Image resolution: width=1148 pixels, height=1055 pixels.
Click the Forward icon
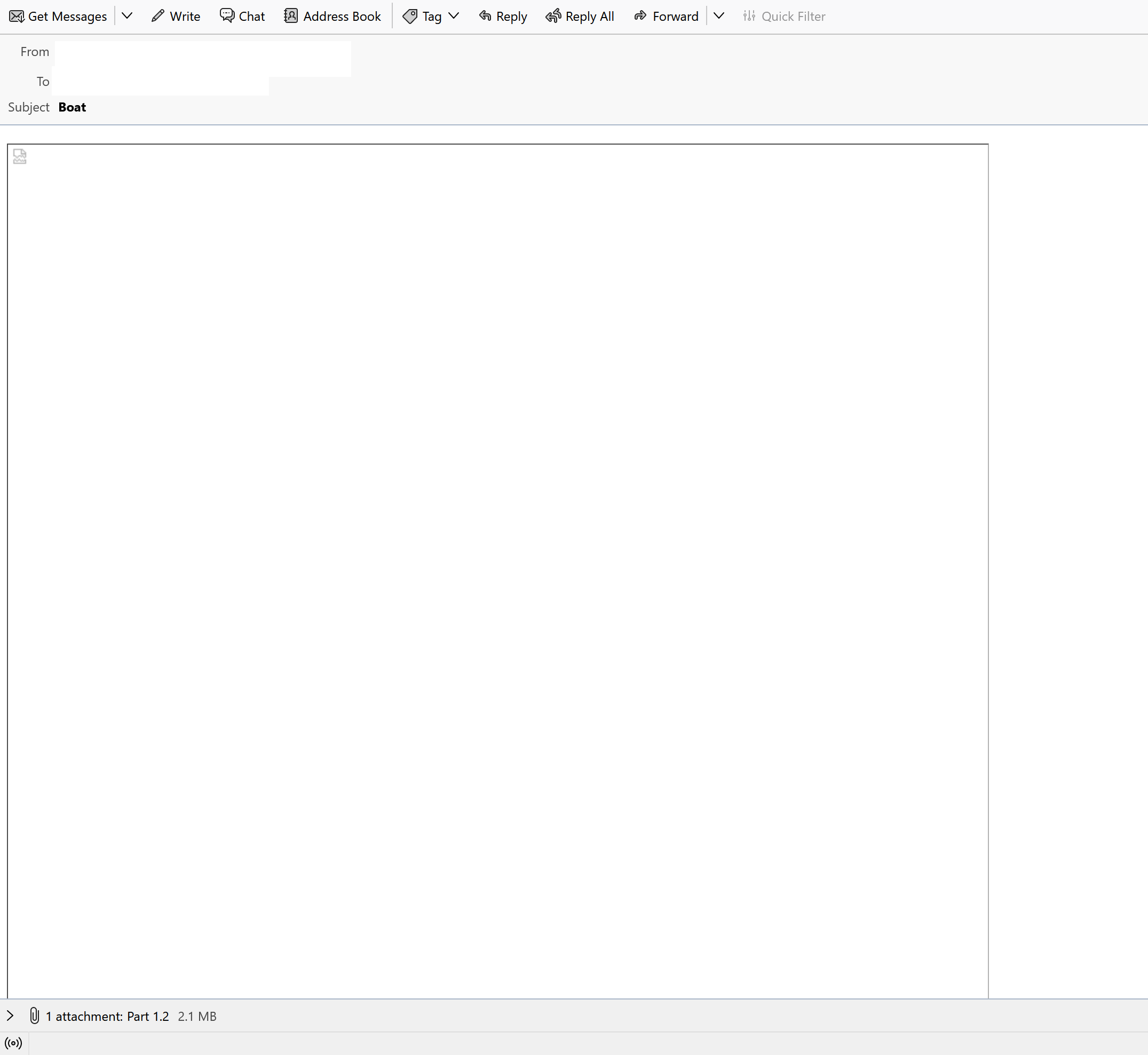coord(639,16)
